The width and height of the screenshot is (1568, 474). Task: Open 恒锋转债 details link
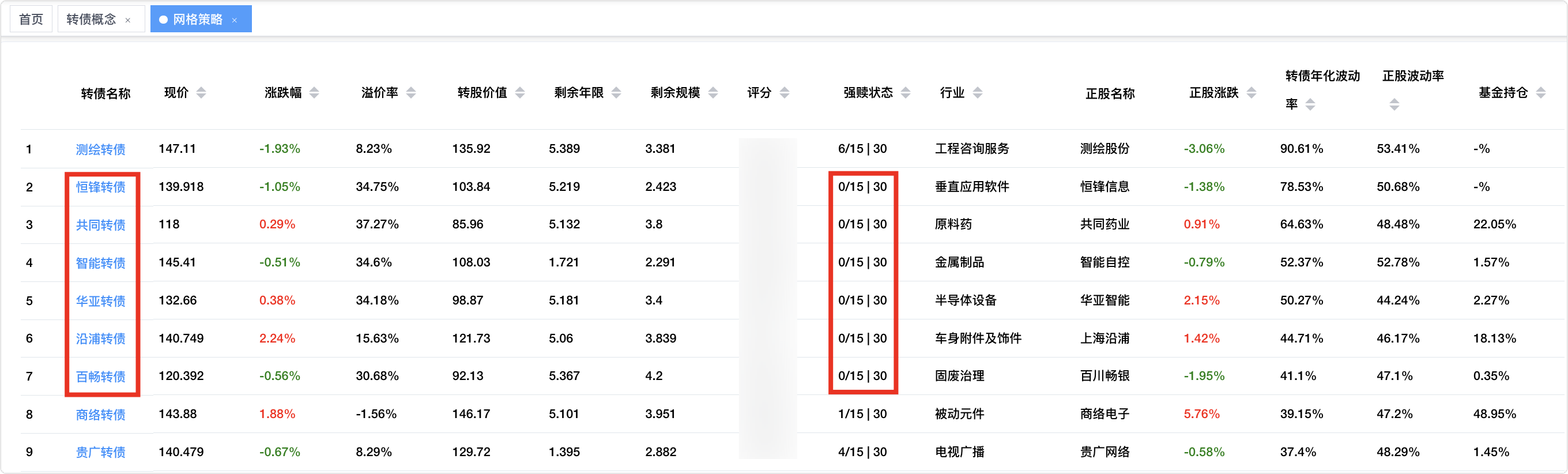[x=100, y=187]
